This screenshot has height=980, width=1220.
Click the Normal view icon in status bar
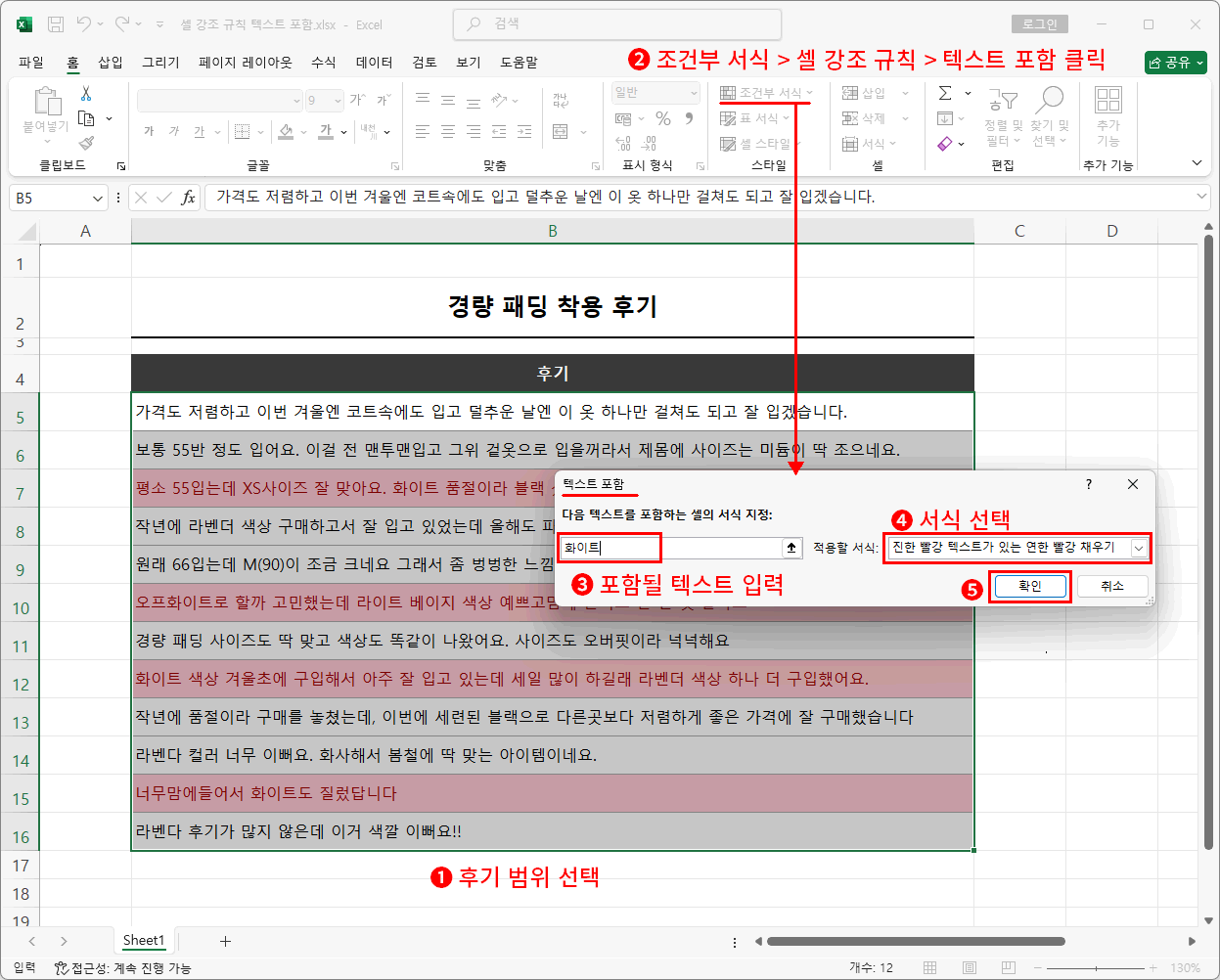(x=929, y=967)
